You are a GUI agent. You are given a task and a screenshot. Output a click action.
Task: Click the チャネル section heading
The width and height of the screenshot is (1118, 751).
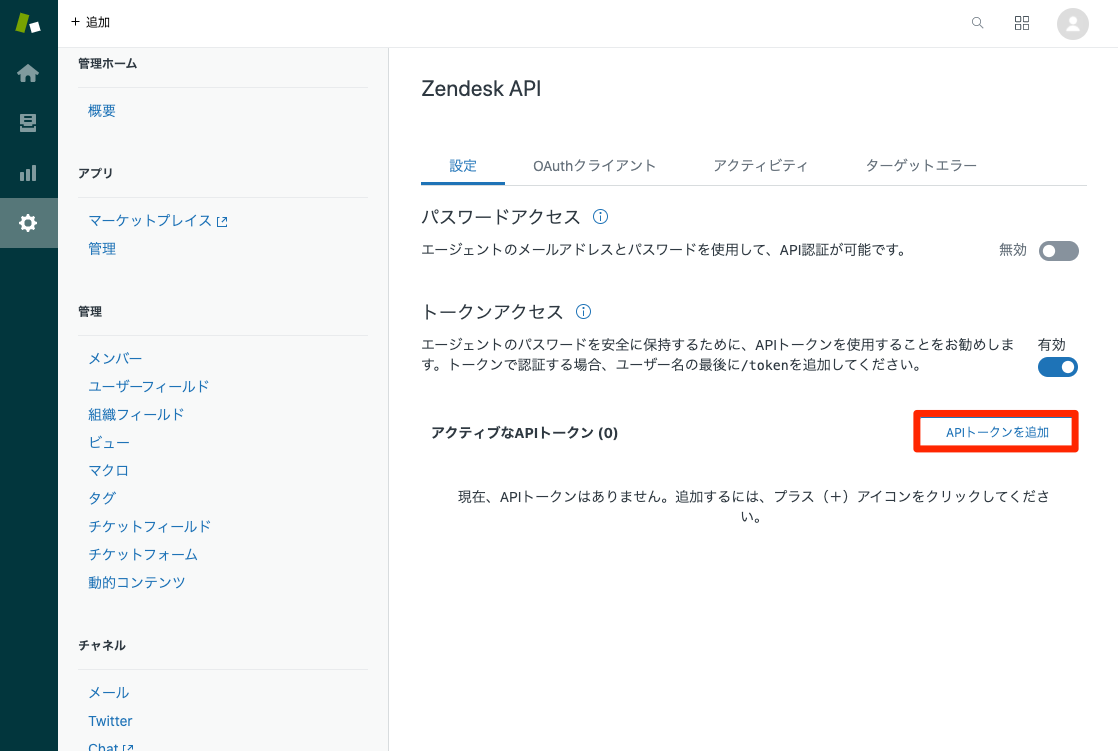tap(101, 645)
